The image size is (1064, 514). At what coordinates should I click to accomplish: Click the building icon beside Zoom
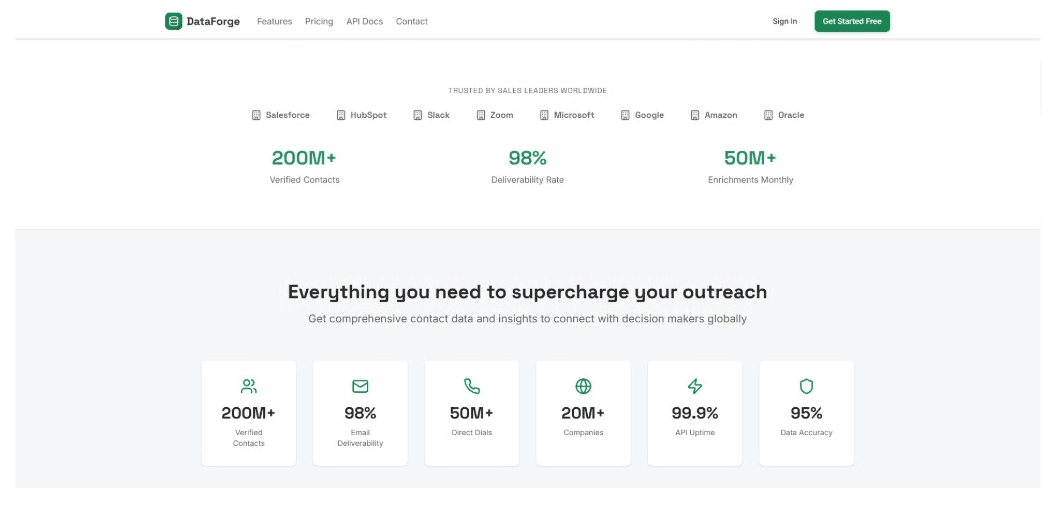click(x=481, y=115)
